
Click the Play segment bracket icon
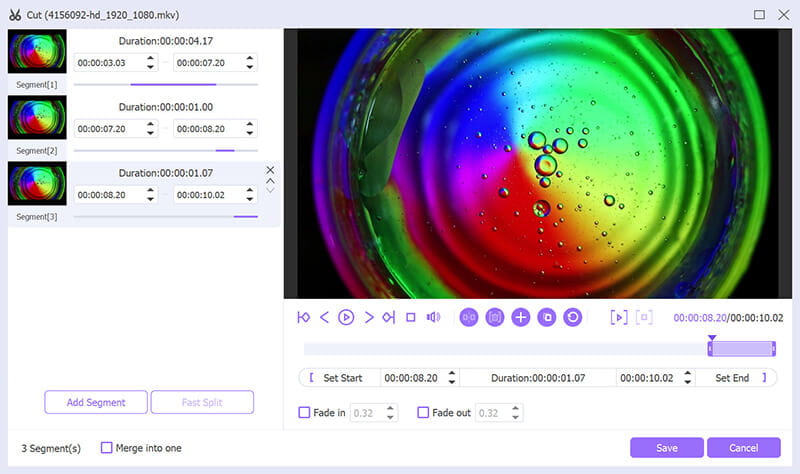(x=619, y=317)
